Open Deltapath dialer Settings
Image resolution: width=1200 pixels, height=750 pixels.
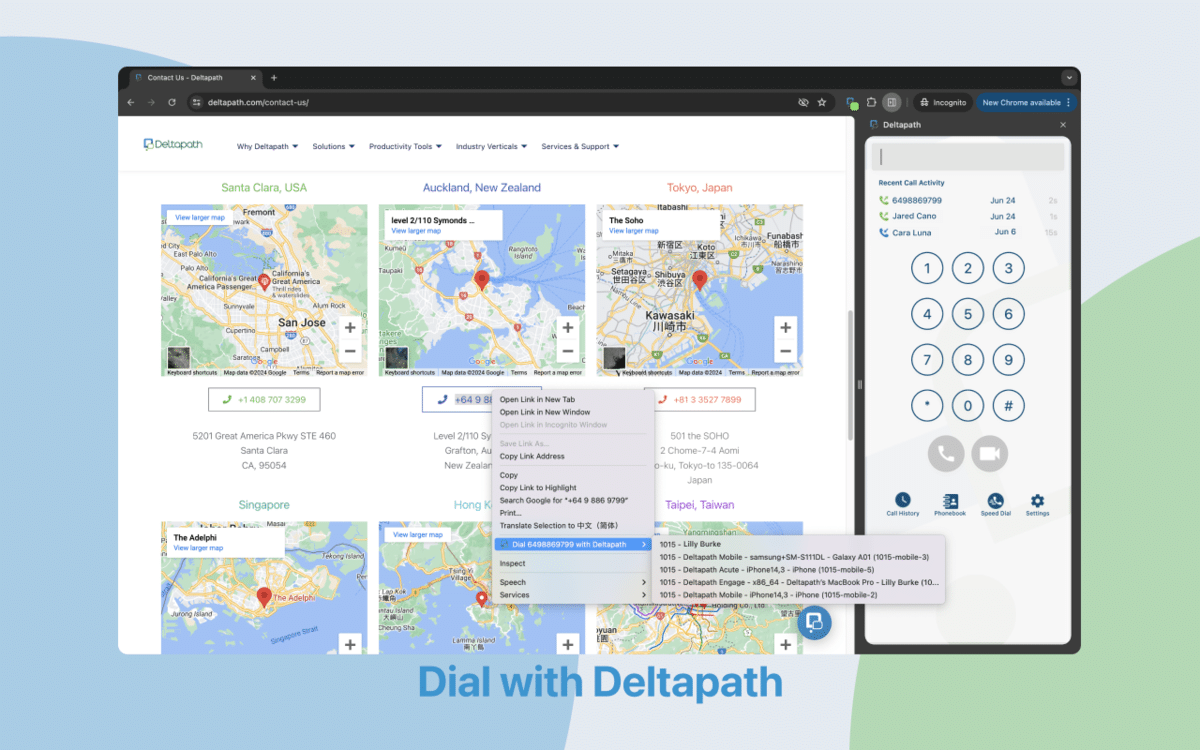(x=1037, y=504)
